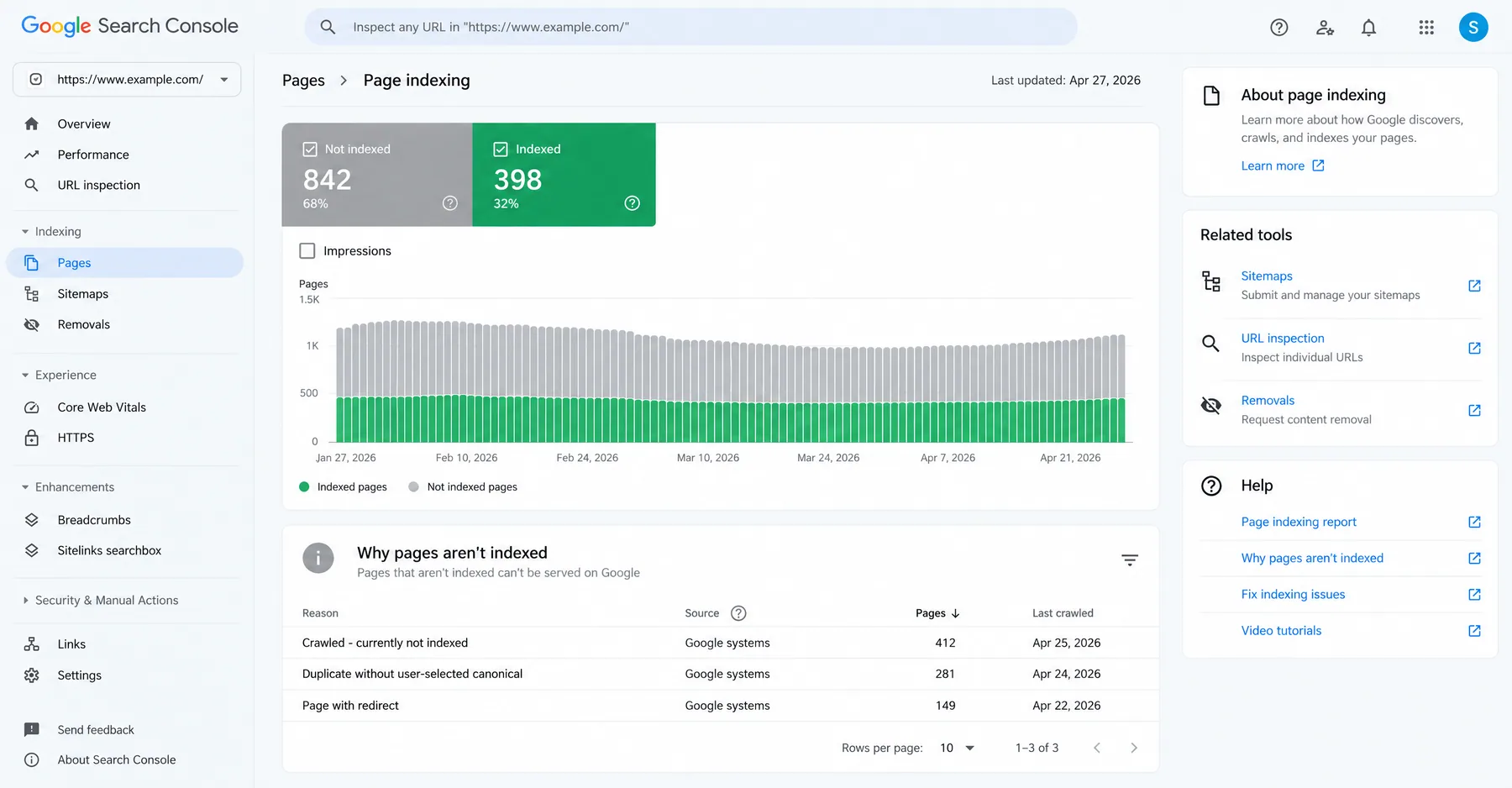
Task: Go to next page of table rows
Action: coord(1134,748)
